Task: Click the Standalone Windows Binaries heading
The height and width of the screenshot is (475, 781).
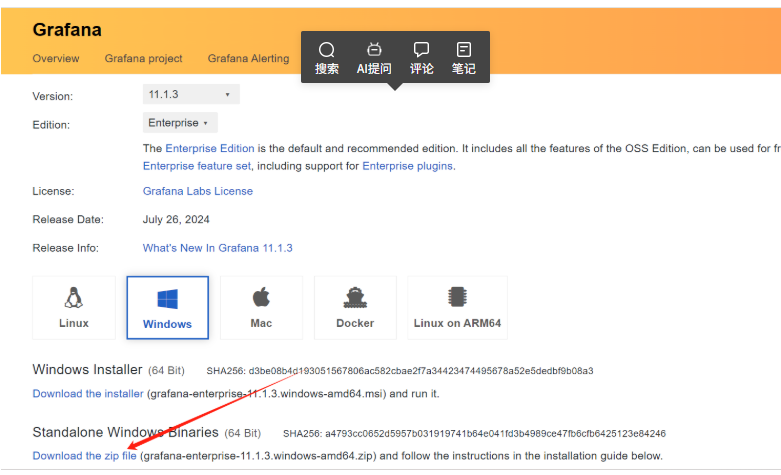Action: [126, 432]
